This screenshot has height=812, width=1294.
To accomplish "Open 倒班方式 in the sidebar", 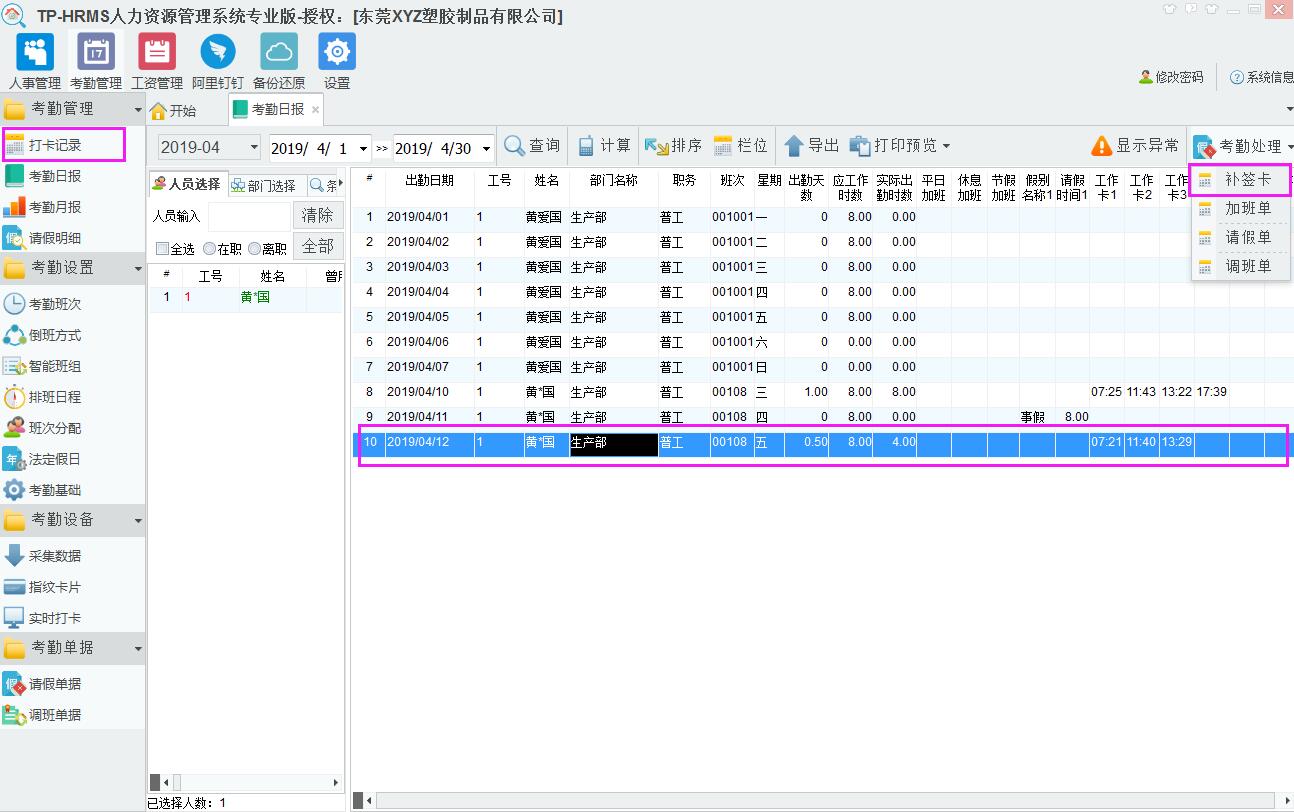I will coord(55,335).
